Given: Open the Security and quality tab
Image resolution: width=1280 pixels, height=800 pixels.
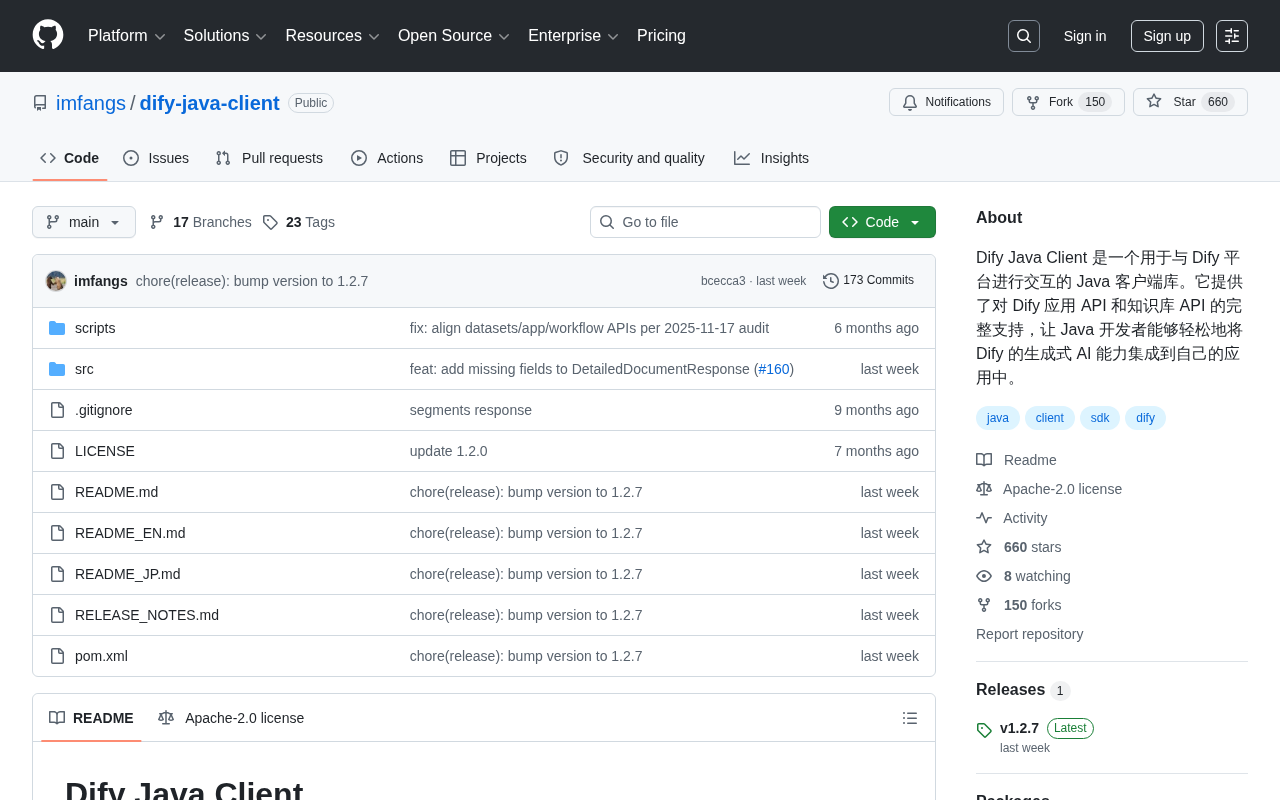Looking at the screenshot, I should [x=629, y=158].
